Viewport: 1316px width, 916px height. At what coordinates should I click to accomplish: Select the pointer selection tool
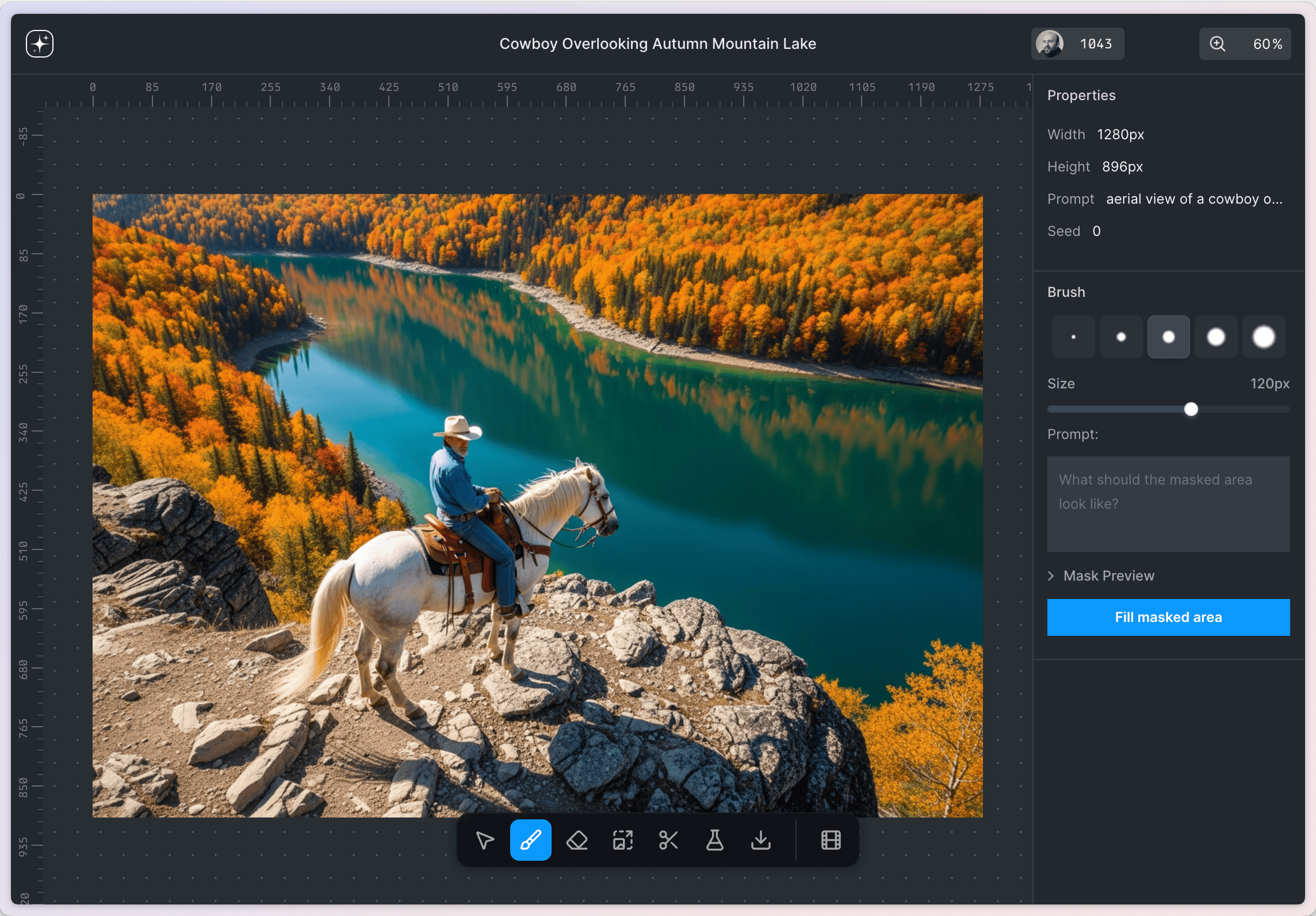click(x=485, y=840)
